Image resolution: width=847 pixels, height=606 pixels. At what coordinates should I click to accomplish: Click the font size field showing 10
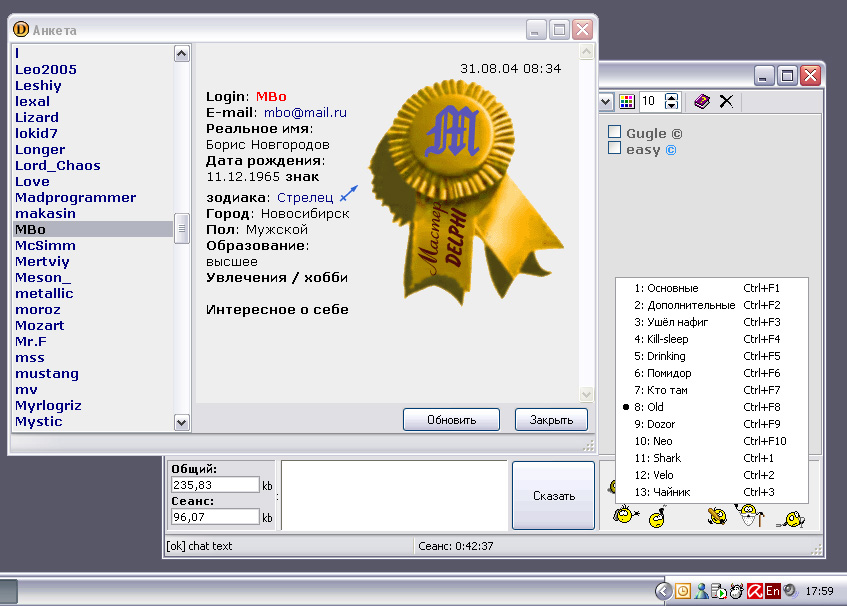pos(652,102)
